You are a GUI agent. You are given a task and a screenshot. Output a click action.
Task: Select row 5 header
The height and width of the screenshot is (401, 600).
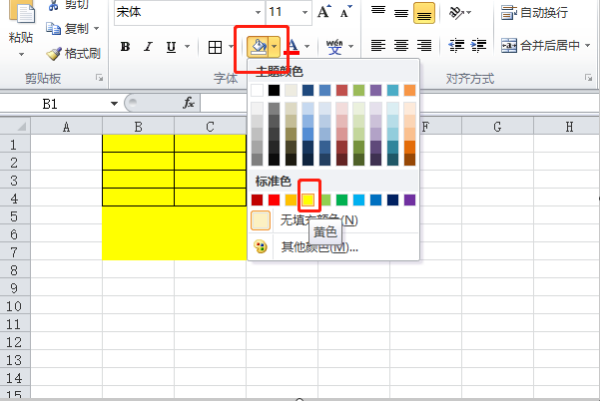(x=15, y=216)
